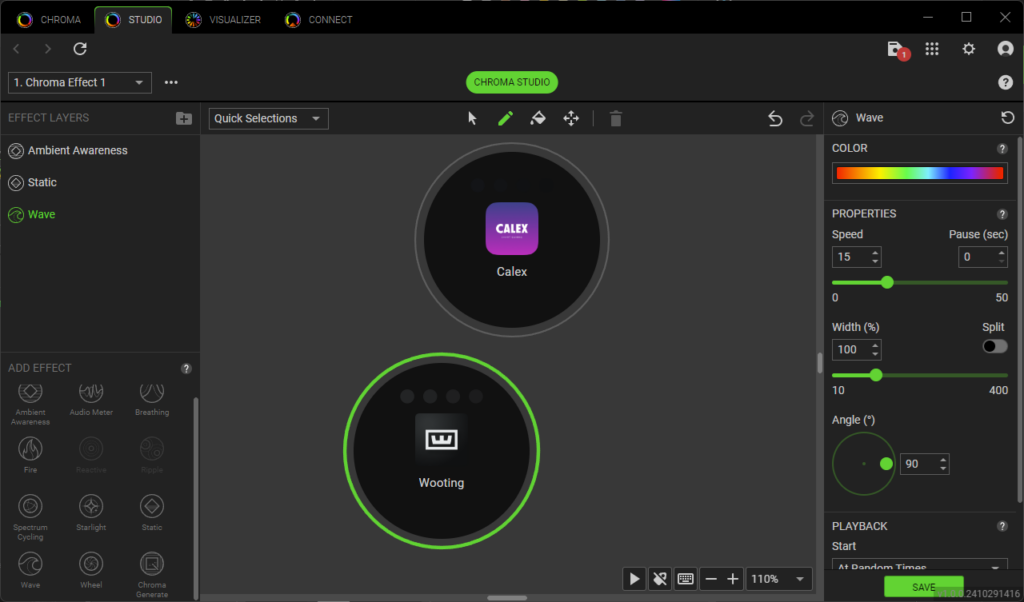This screenshot has width=1024, height=602.
Task: Refresh using the reload icon
Action: click(x=80, y=49)
